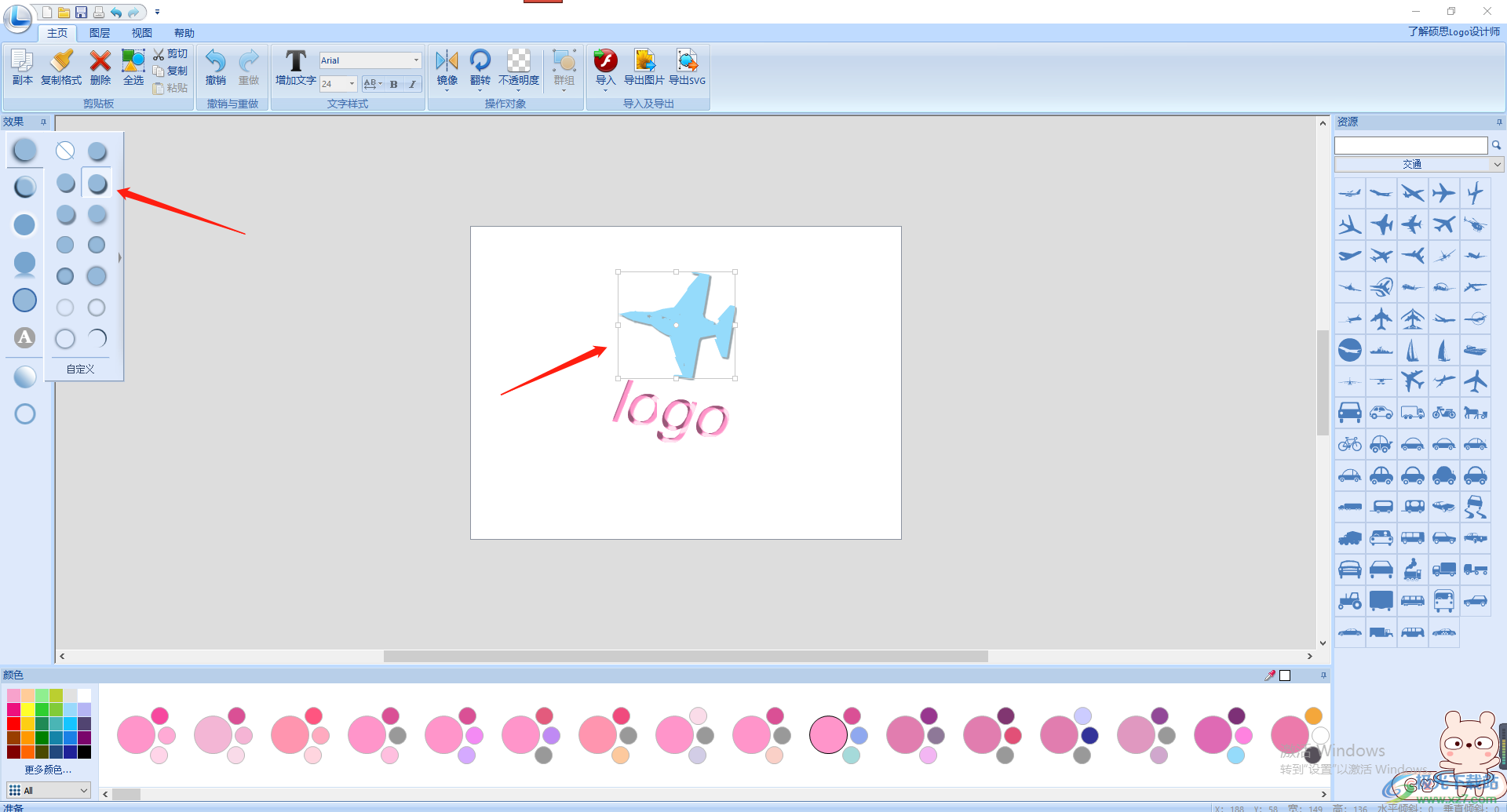Toggle bold text formatting
Screen dimensions: 1507x812
[x=394, y=84]
